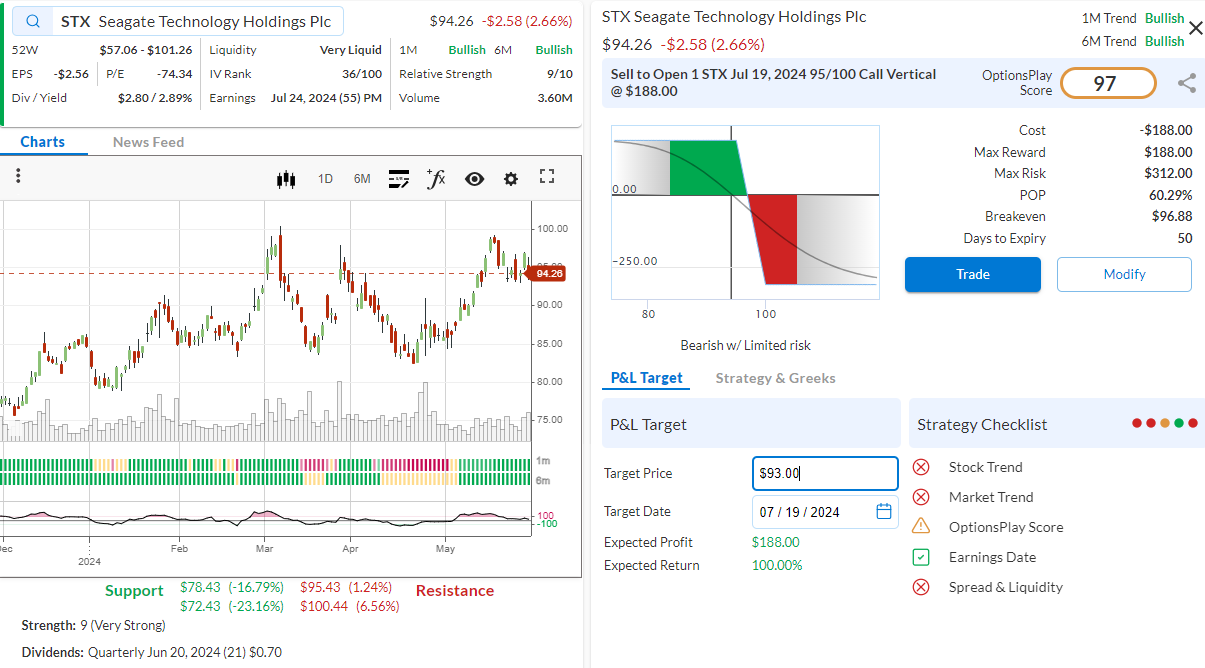
Task: Click the Days to Expiry 50 value
Action: tap(1185, 238)
